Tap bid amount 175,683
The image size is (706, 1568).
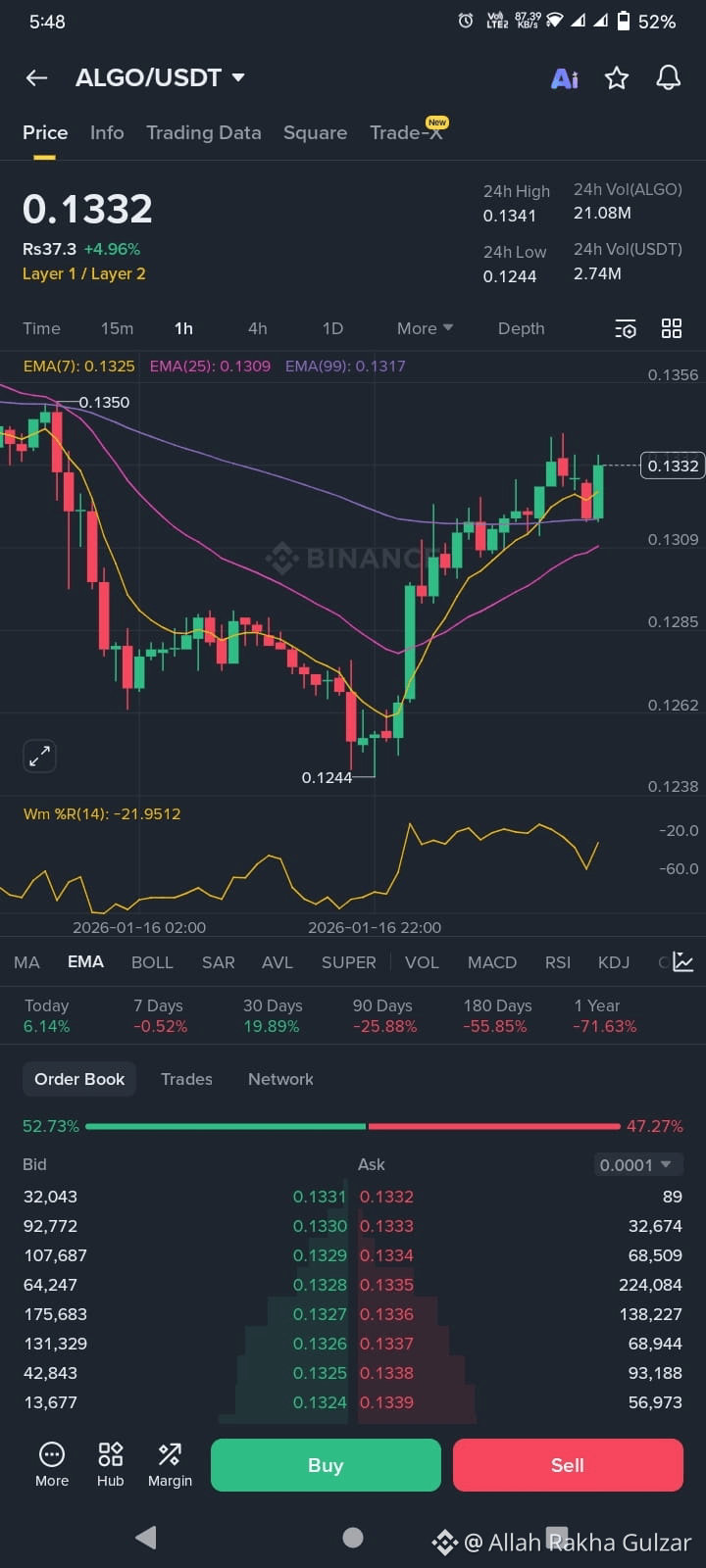coord(55,1314)
